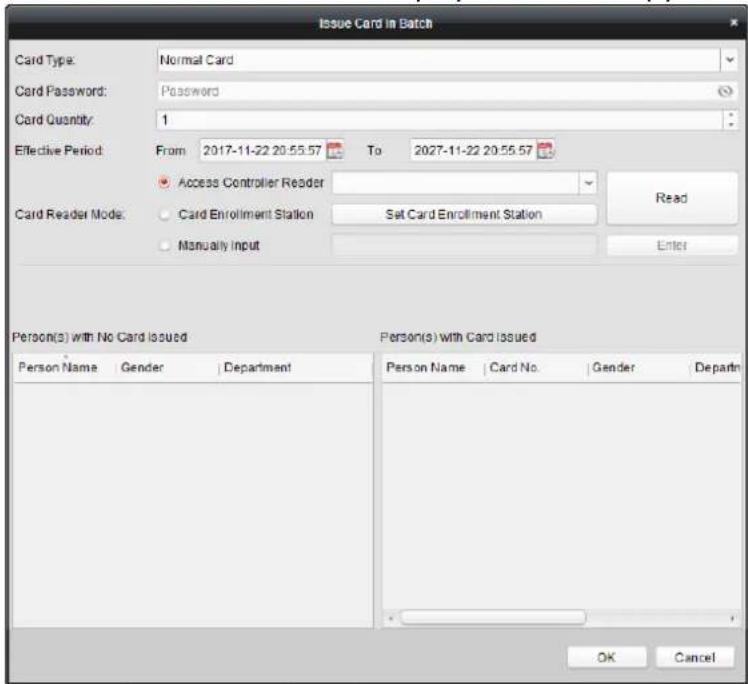This screenshot has width=748, height=684.
Task: Toggle card password visibility eye icon
Action: coord(725,91)
